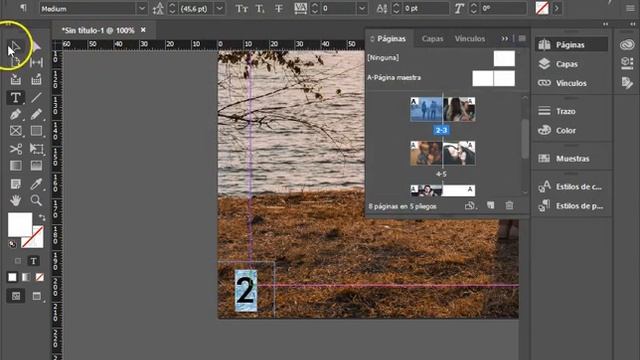Select the Type tool
640x360 pixels.
click(x=16, y=97)
